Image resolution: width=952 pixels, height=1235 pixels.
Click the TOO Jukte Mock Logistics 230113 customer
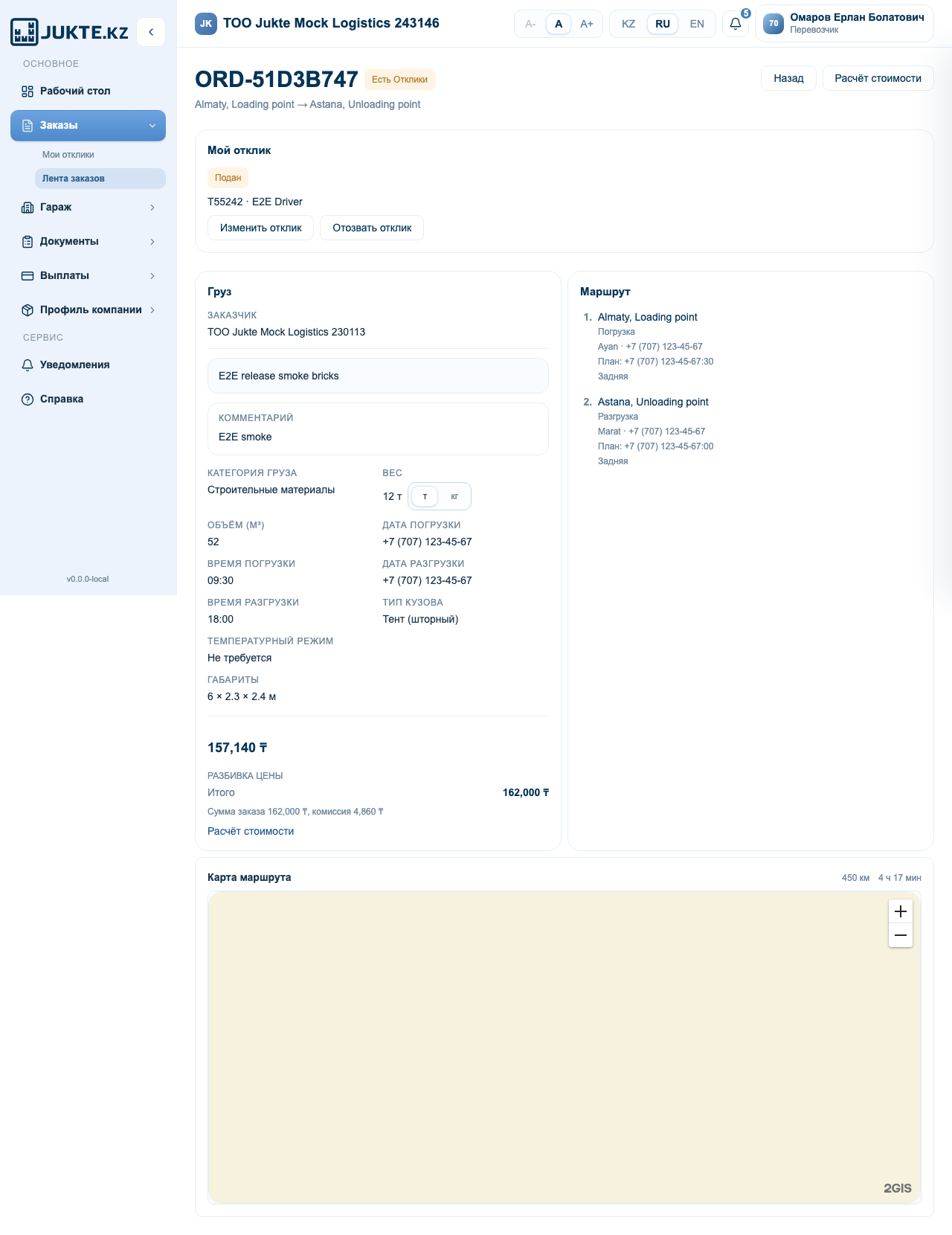[286, 332]
